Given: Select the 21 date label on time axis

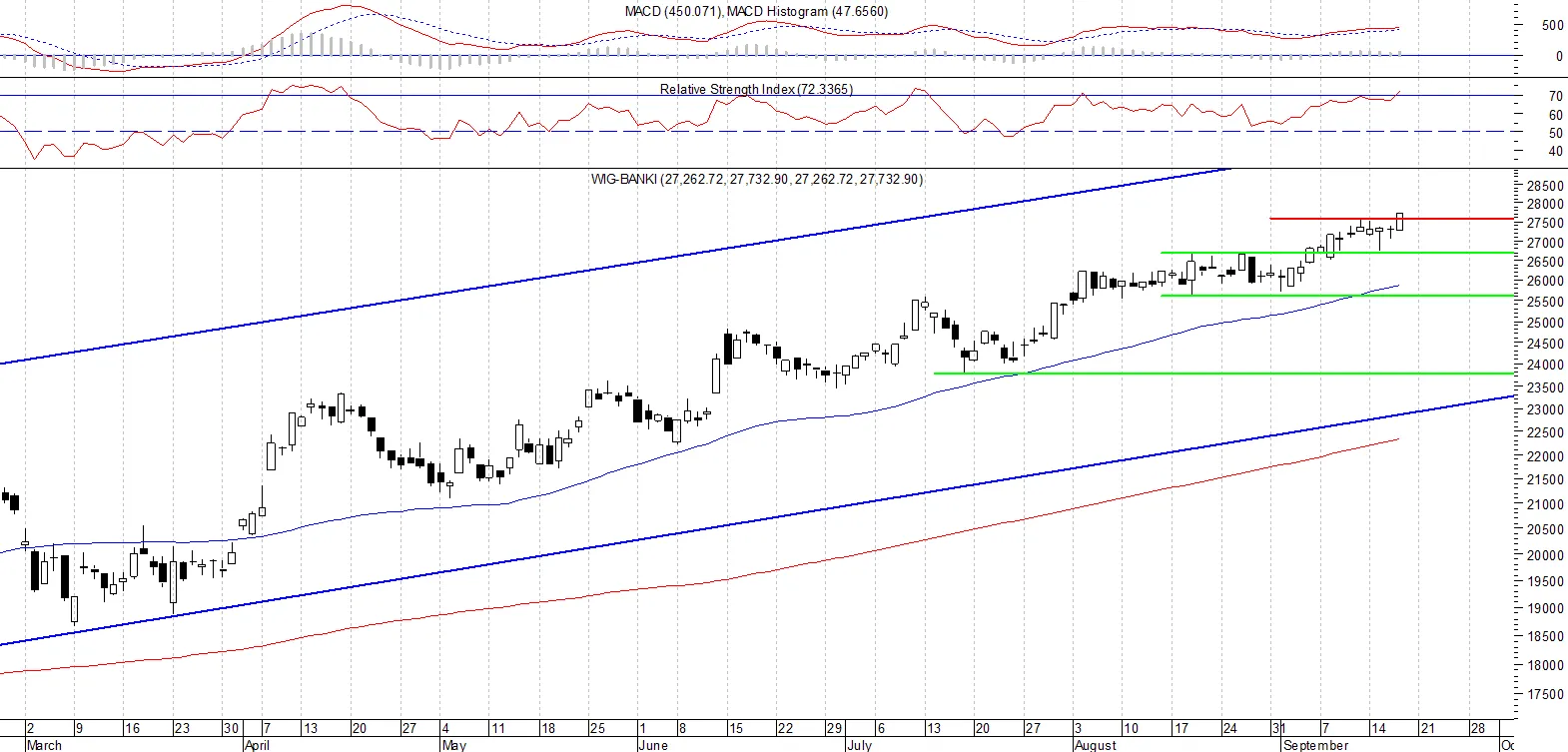Looking at the screenshot, I should click(x=1427, y=729).
